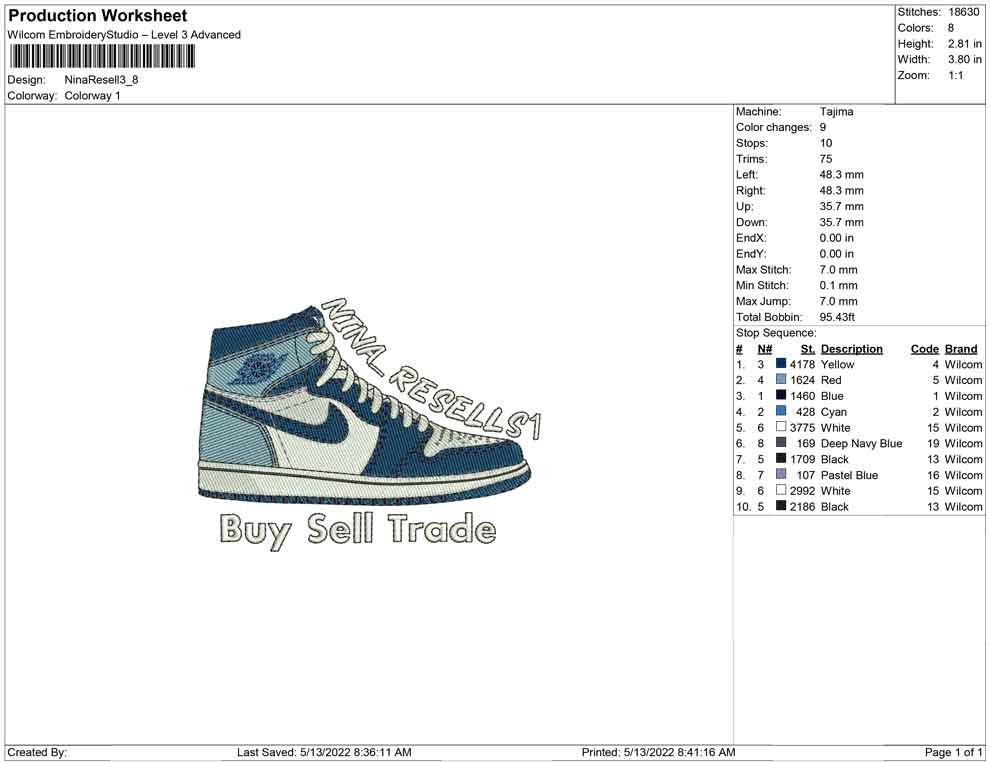Select the Down value '35.7 mm'
This screenshot has width=990, height=762.
(842, 222)
